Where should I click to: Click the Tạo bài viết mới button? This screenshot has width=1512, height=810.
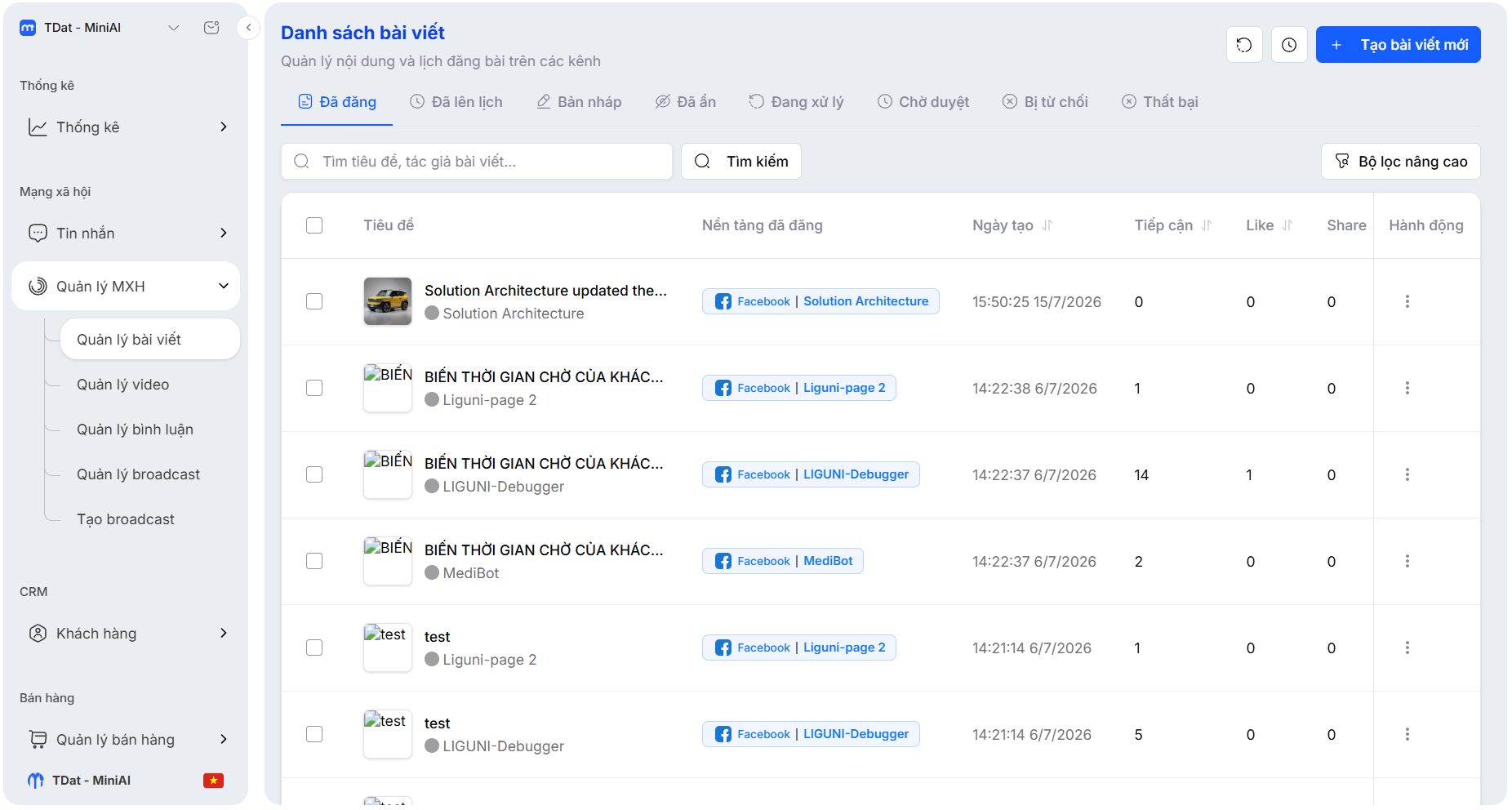tap(1398, 45)
